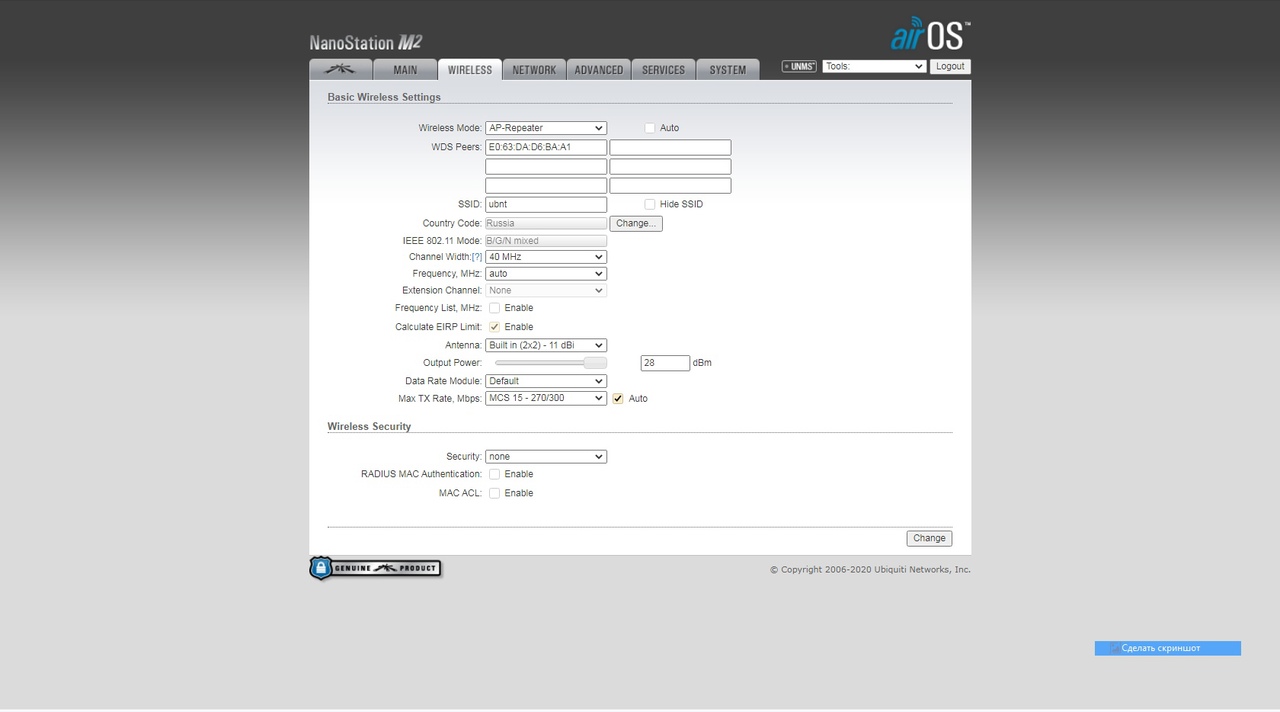
Task: Open the Security dropdown
Action: coord(546,456)
